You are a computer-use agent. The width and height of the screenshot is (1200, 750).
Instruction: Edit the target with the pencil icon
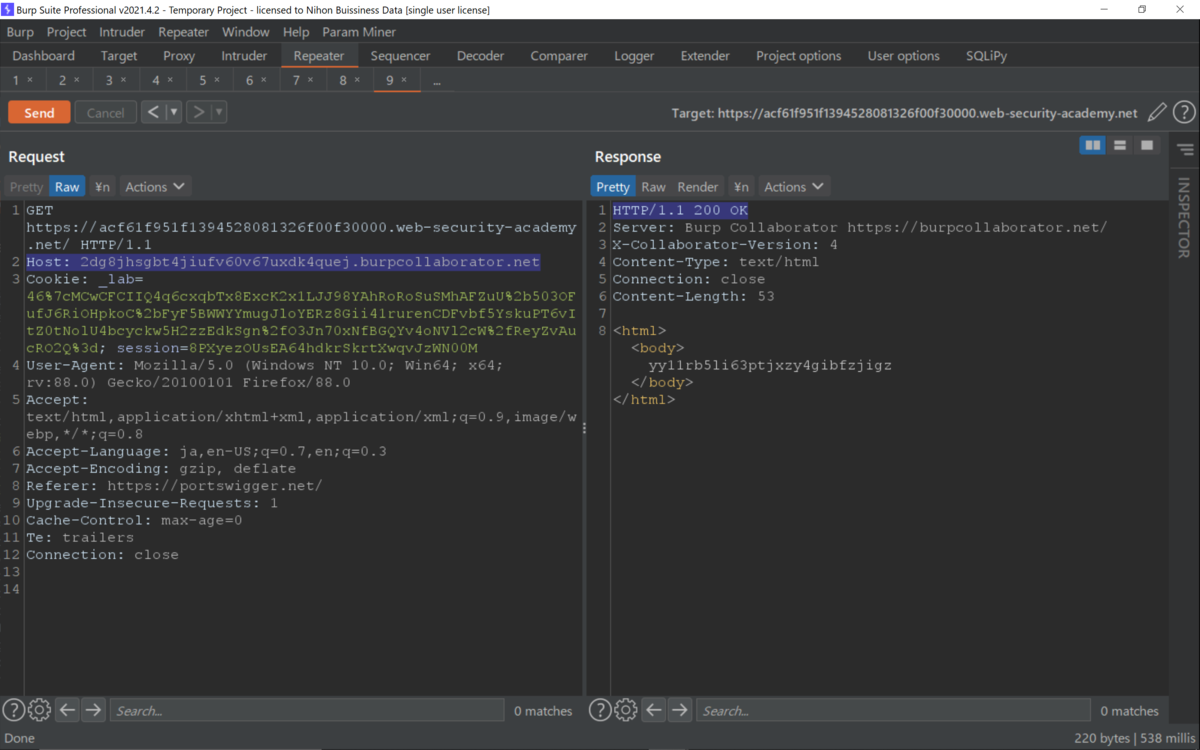coord(1157,113)
